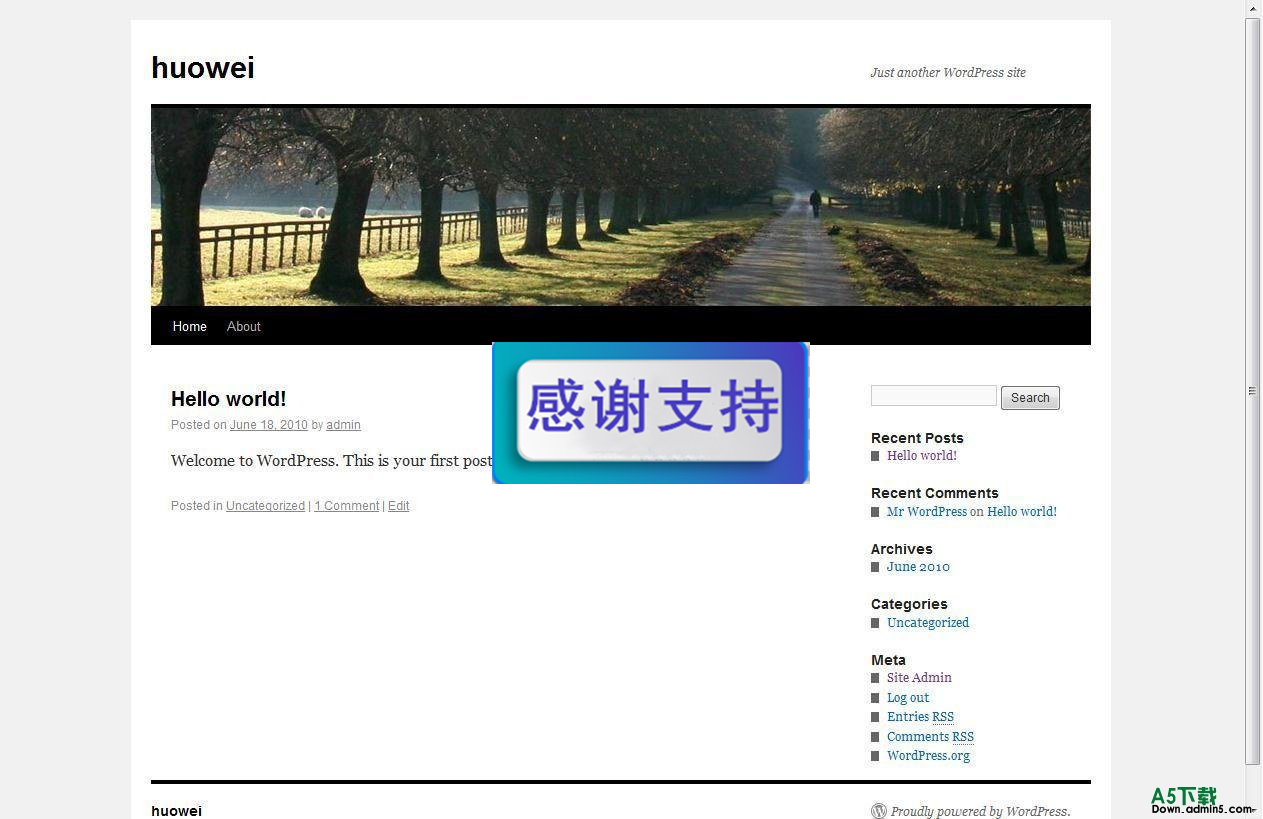The width and height of the screenshot is (1263, 819).
Task: Click the Proudly powered by WordPress link
Action: 980,811
